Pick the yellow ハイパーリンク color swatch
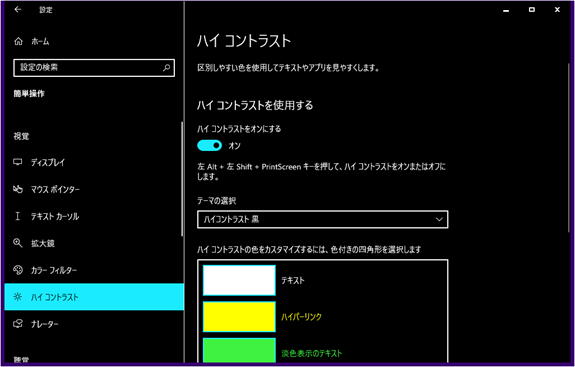575x367 pixels. tap(239, 317)
